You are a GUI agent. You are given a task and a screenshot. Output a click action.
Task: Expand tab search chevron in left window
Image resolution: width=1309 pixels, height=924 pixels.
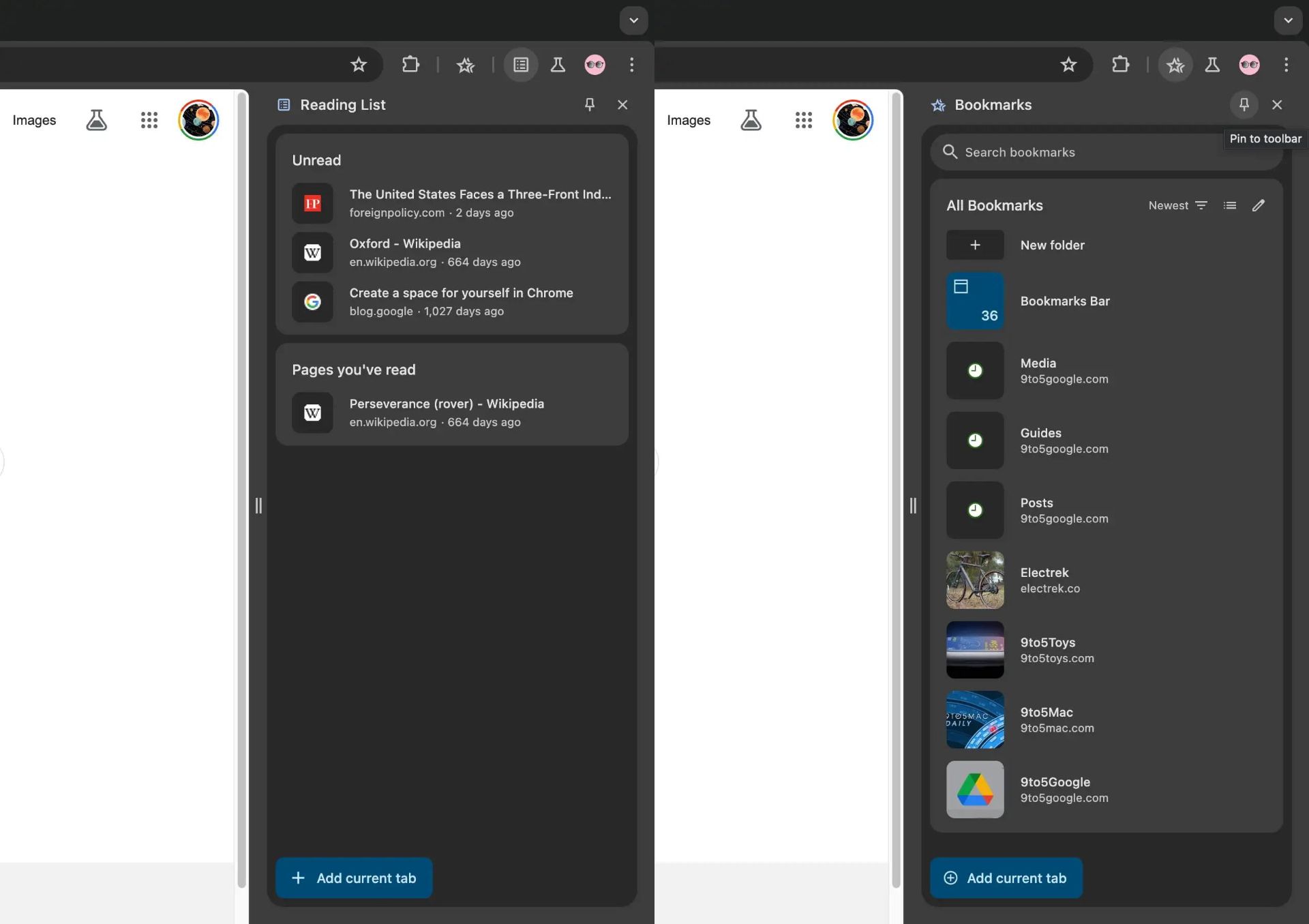(633, 20)
